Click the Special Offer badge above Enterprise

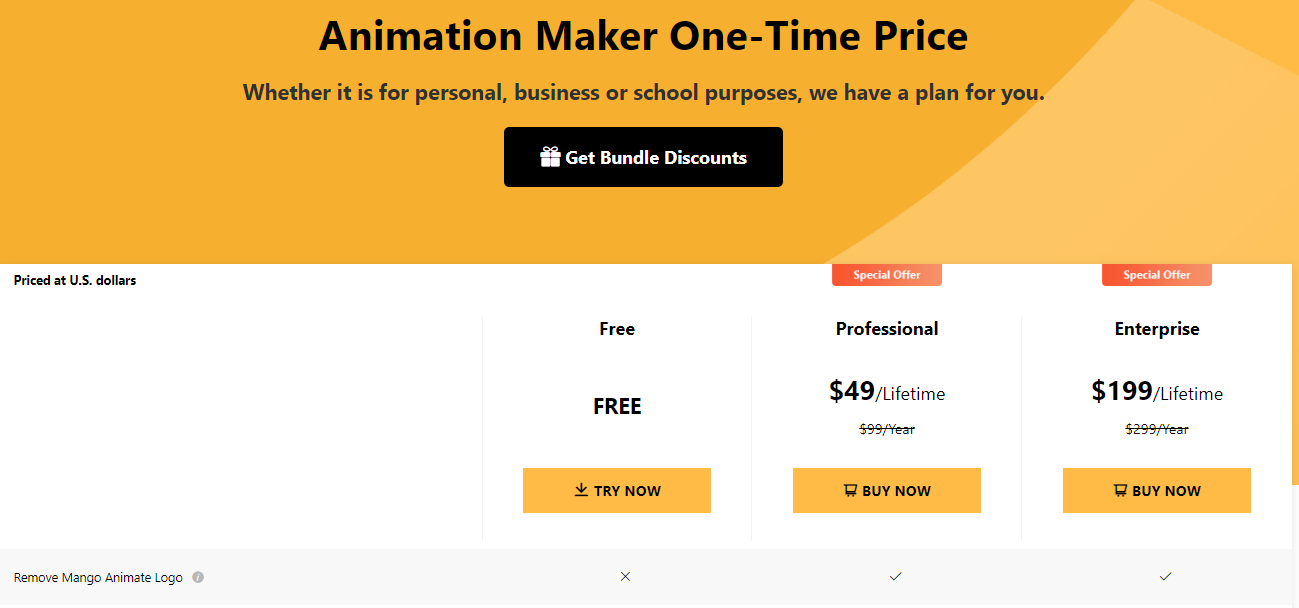pos(1156,274)
